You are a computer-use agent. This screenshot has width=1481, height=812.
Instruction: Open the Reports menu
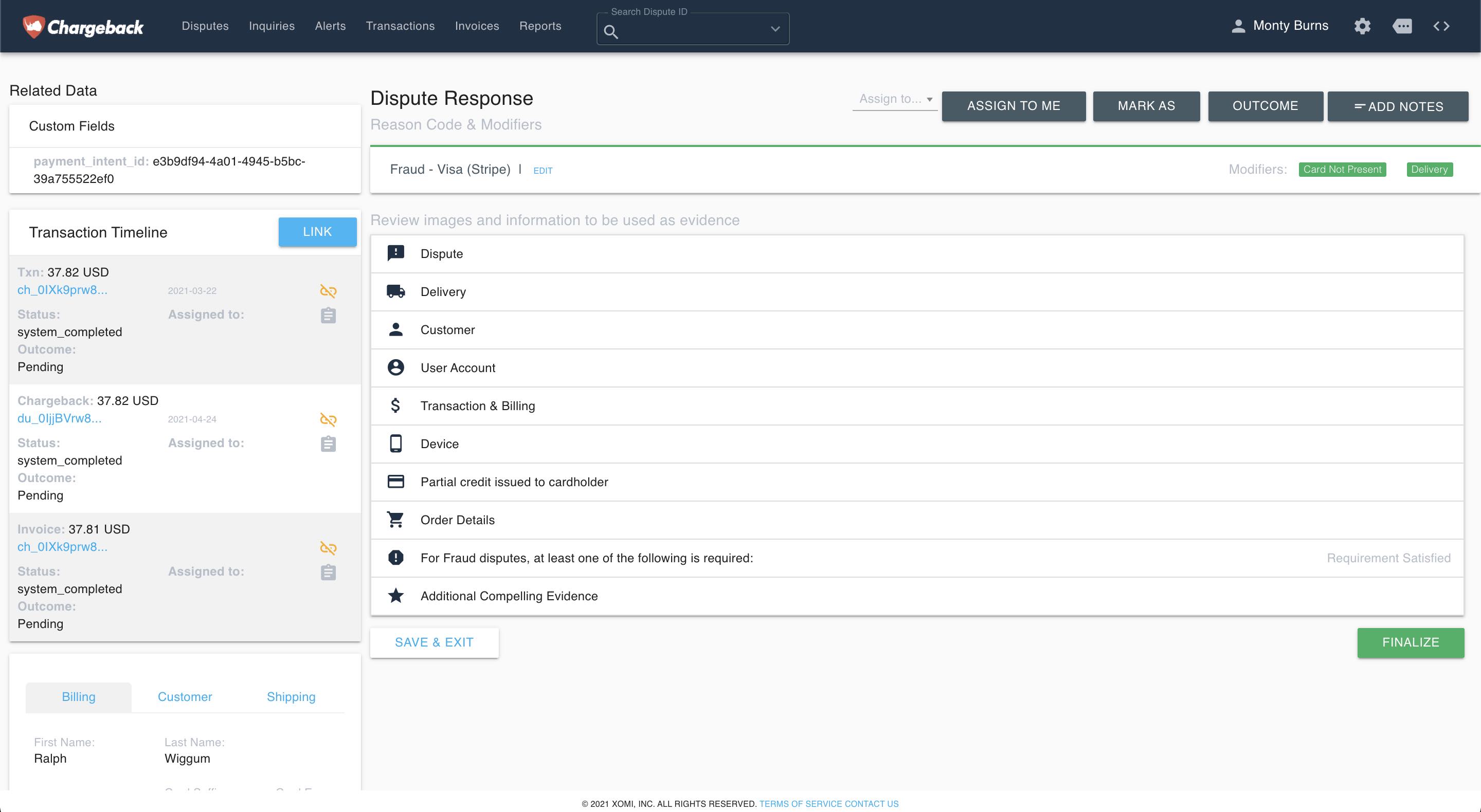(x=540, y=26)
